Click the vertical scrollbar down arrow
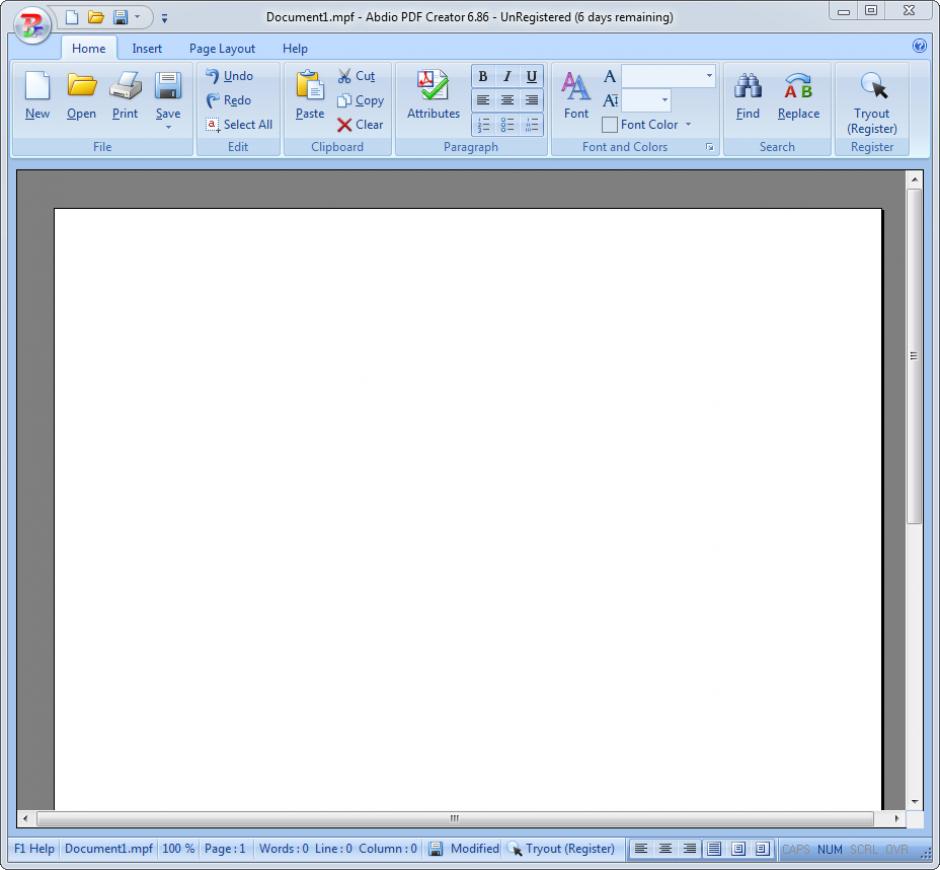The width and height of the screenshot is (940, 870). [x=914, y=802]
